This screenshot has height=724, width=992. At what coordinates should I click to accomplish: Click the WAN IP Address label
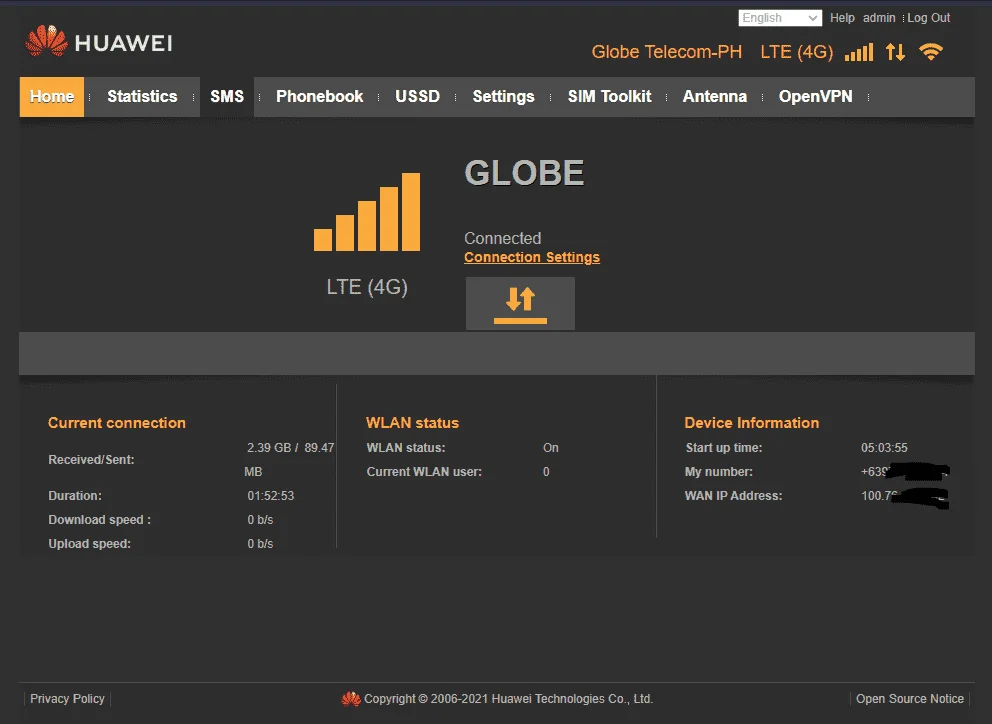(x=733, y=496)
